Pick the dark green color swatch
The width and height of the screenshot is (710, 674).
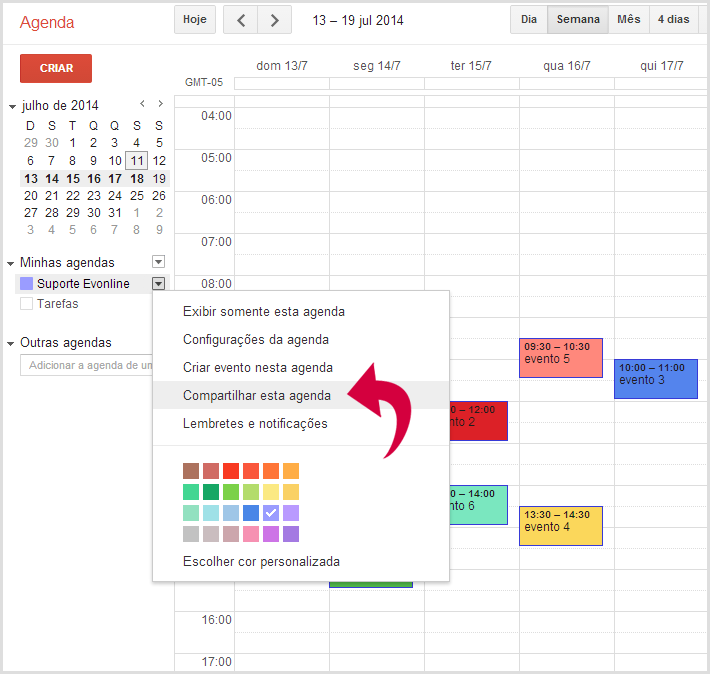pos(211,492)
